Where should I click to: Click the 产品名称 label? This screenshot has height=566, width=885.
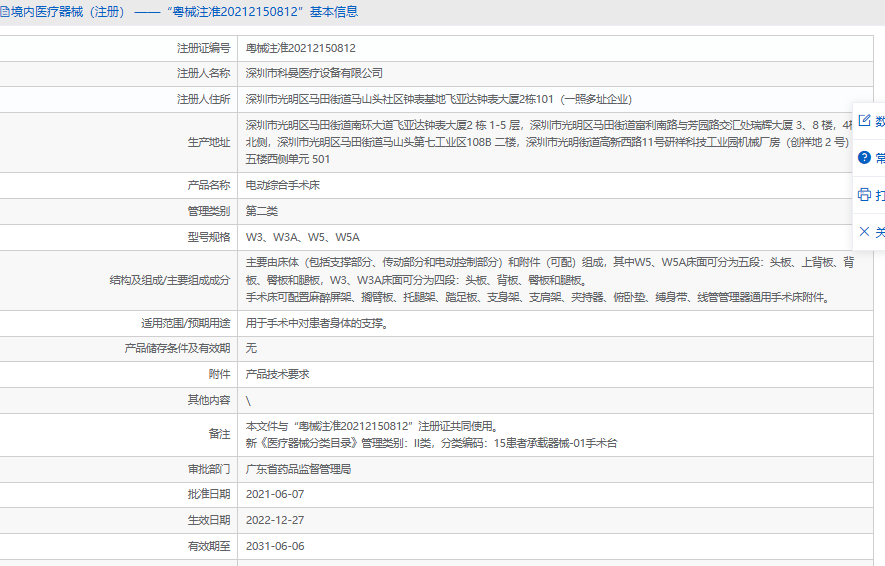[x=209, y=185]
